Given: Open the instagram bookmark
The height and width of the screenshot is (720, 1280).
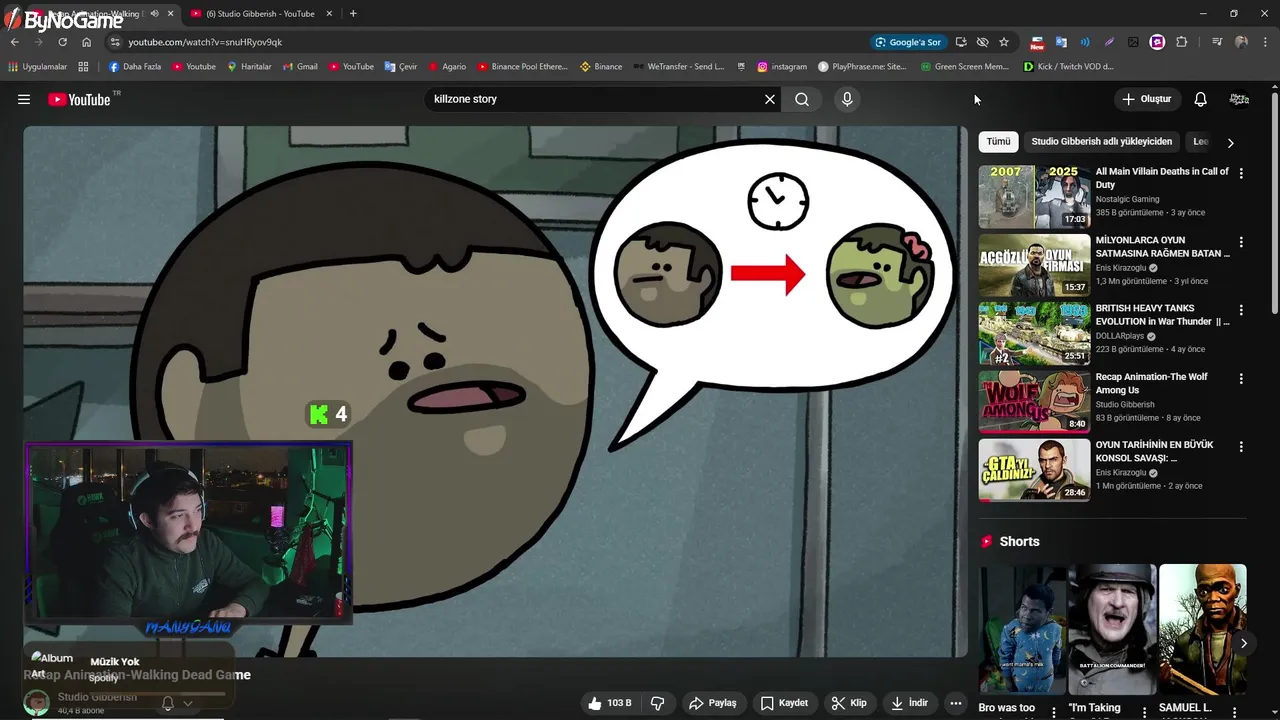Looking at the screenshot, I should [781, 67].
